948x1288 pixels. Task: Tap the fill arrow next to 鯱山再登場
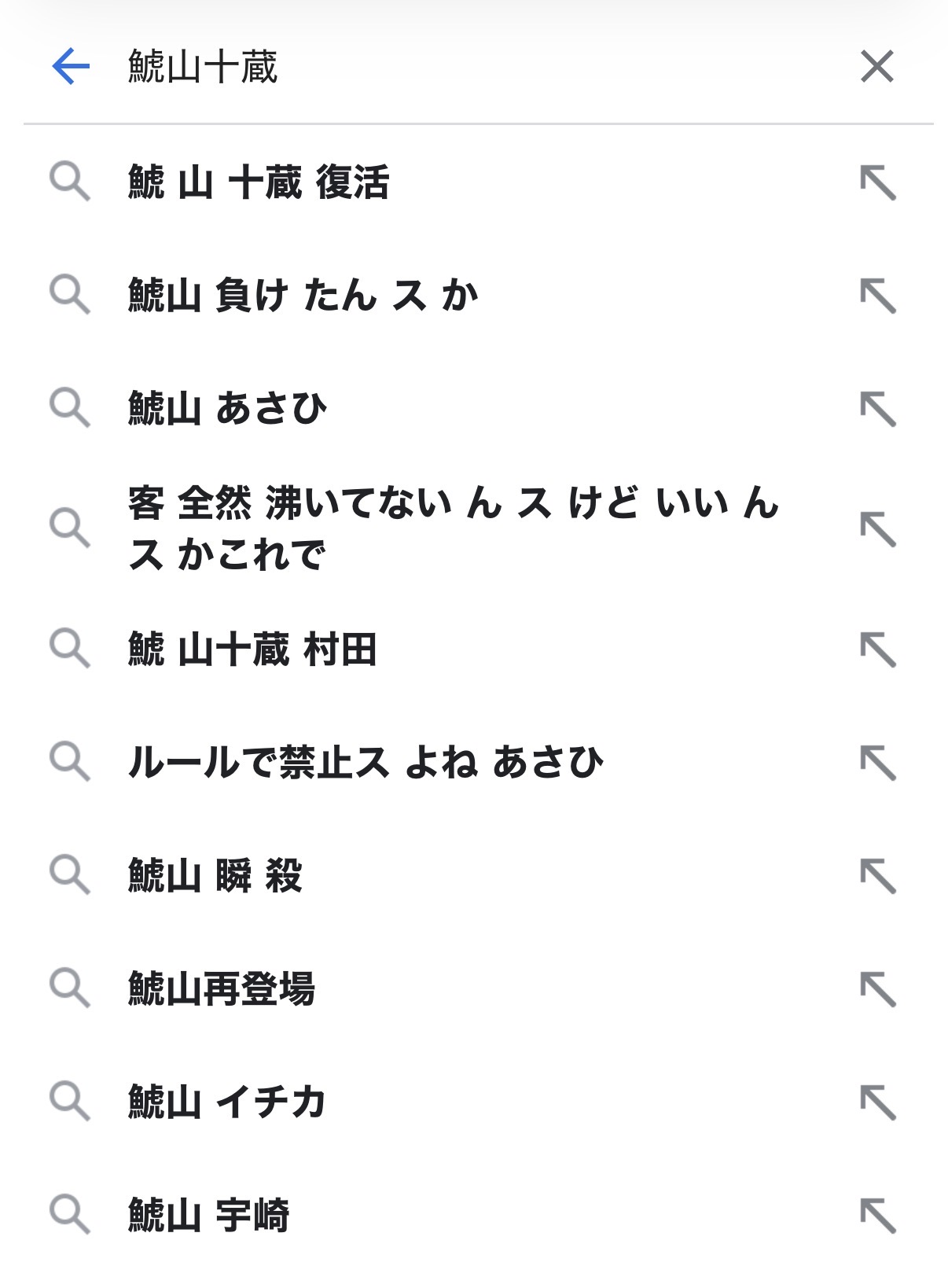coord(877,988)
